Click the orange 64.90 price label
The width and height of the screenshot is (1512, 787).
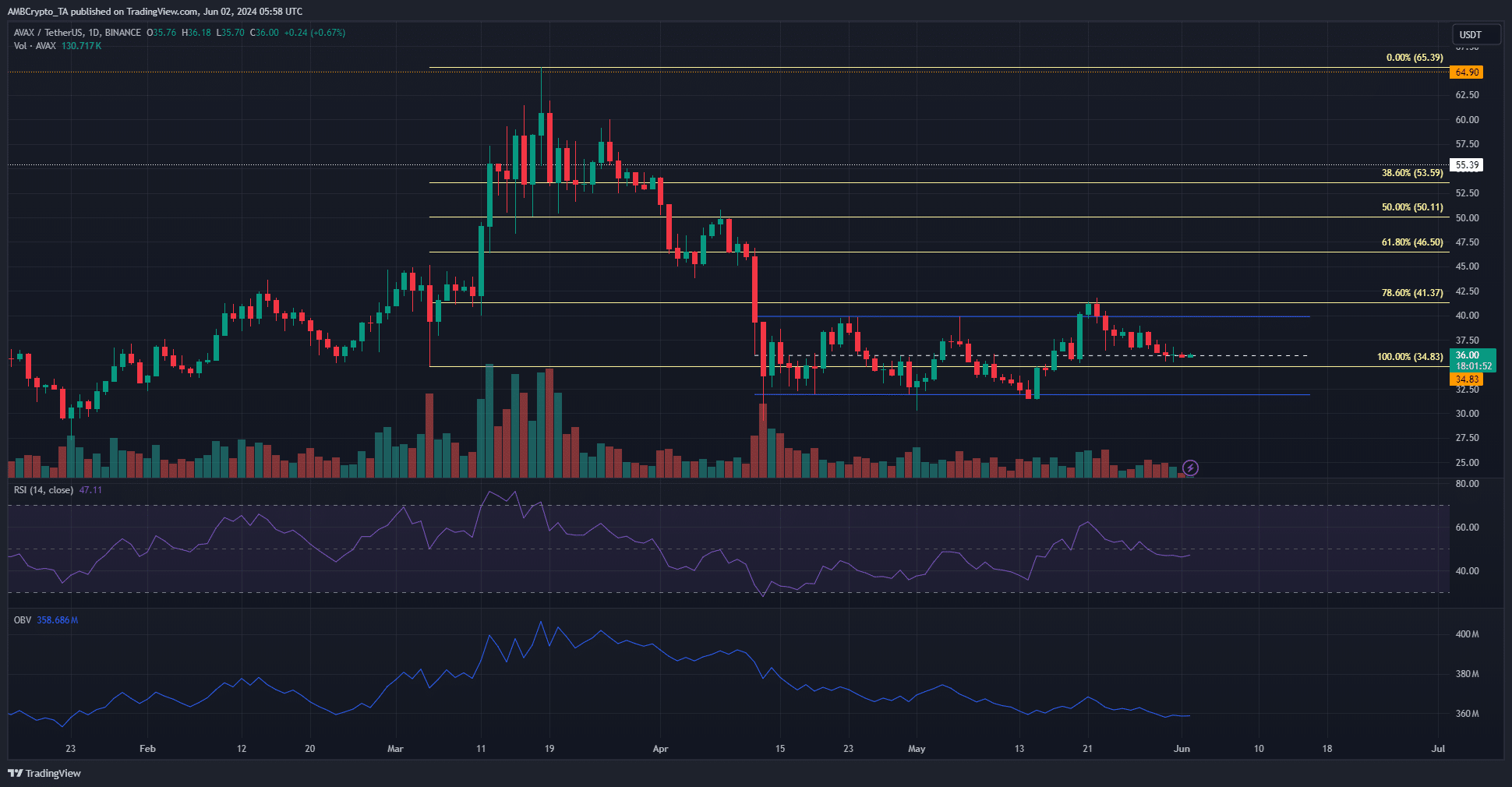[x=1466, y=72]
